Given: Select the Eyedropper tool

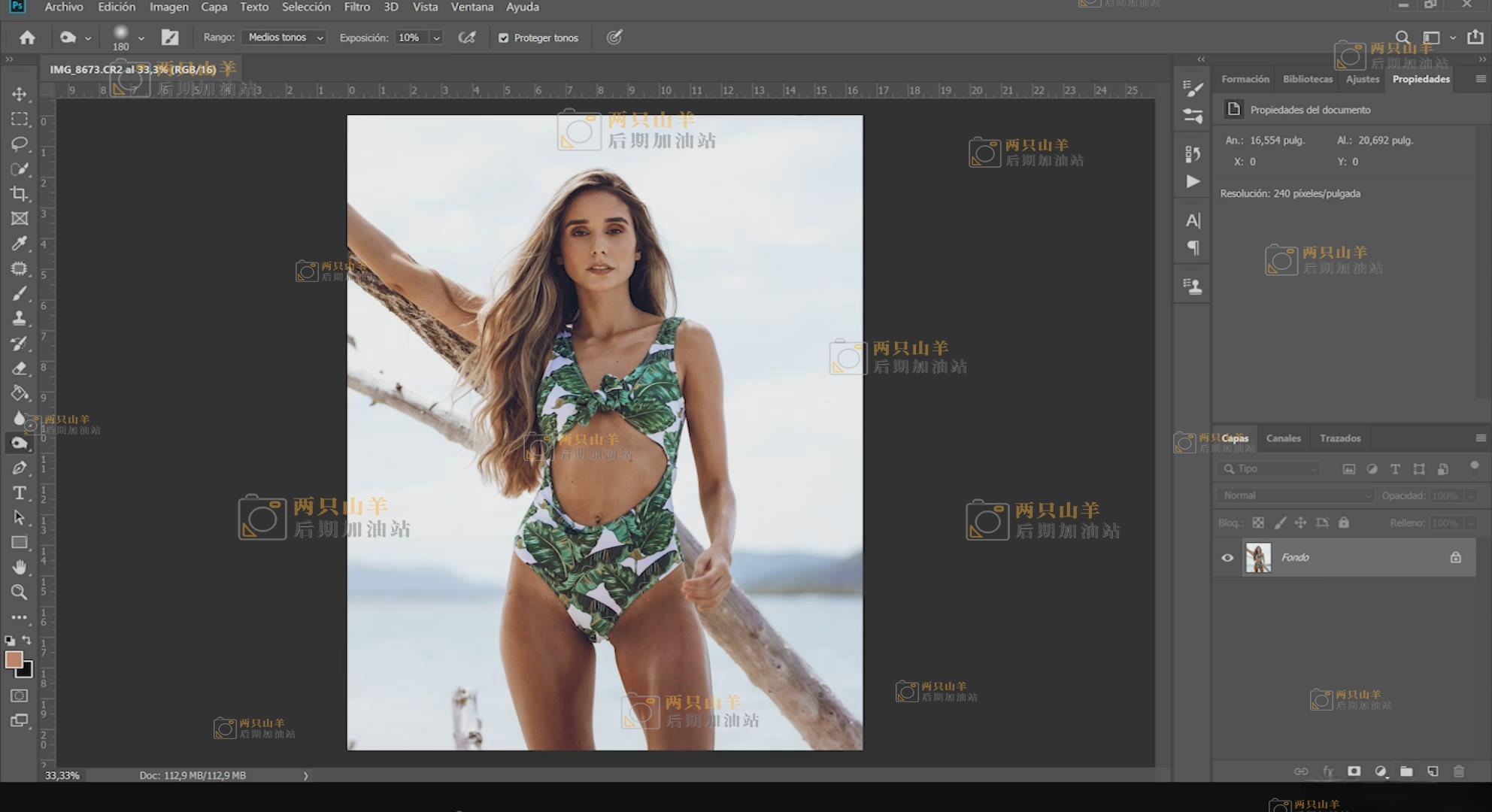Looking at the screenshot, I should point(20,243).
